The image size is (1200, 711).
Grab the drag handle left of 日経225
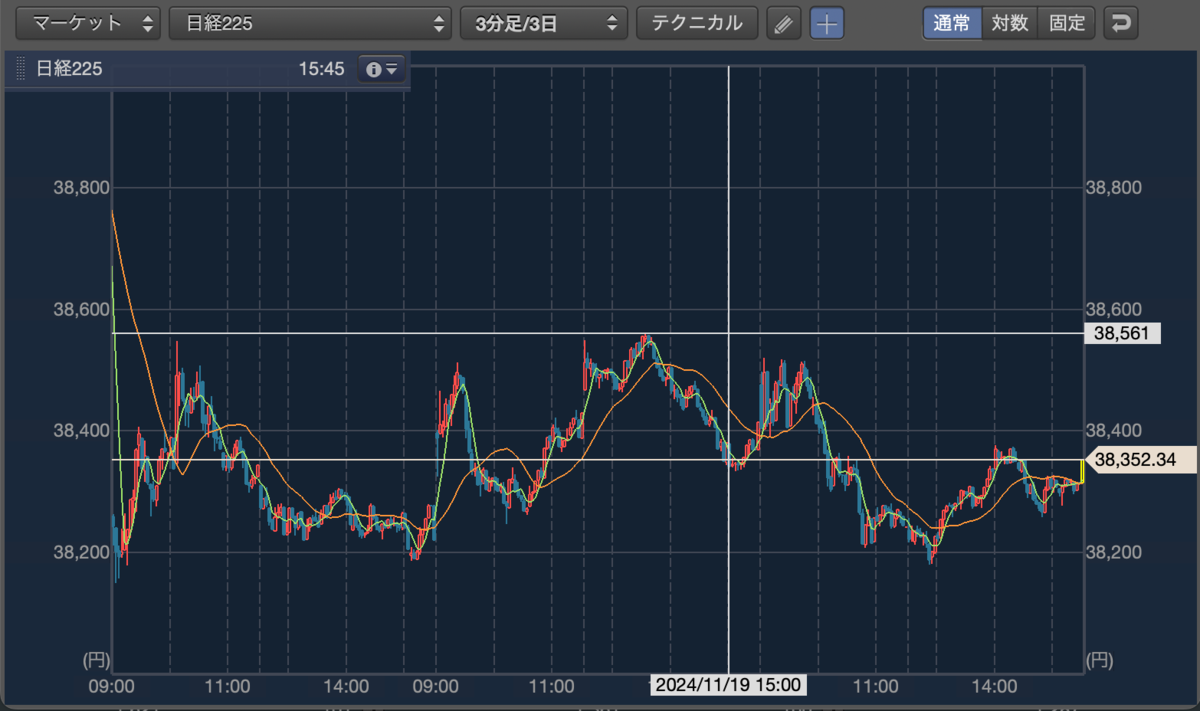pos(21,69)
